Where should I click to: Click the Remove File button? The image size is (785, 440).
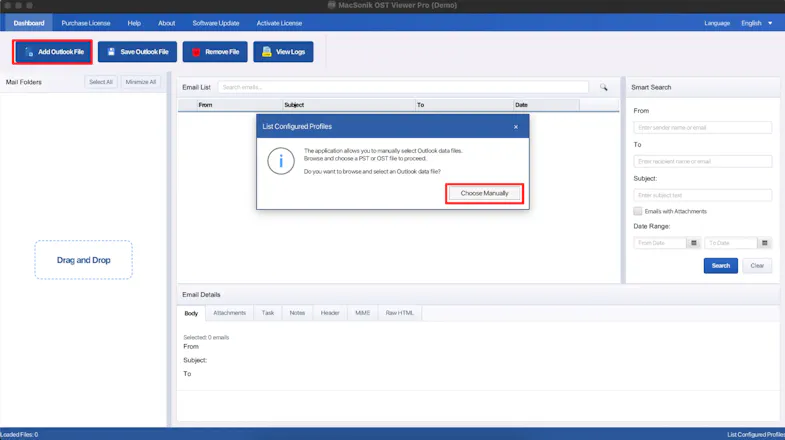point(215,52)
